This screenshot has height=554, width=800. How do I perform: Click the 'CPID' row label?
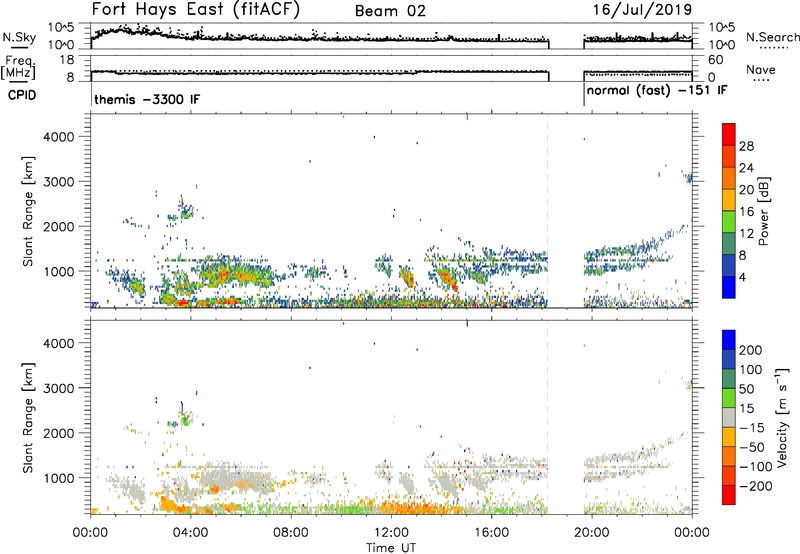22,95
